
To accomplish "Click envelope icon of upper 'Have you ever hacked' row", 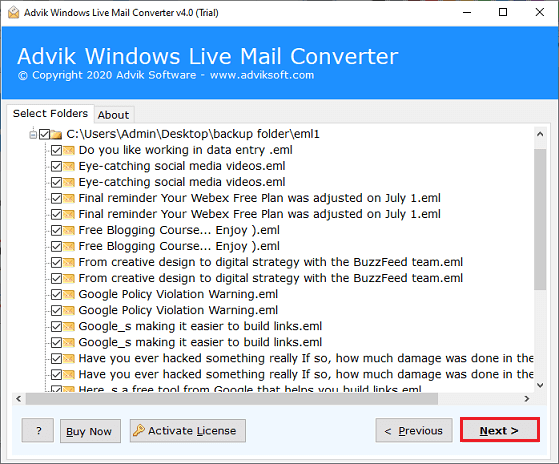I will click(x=69, y=359).
